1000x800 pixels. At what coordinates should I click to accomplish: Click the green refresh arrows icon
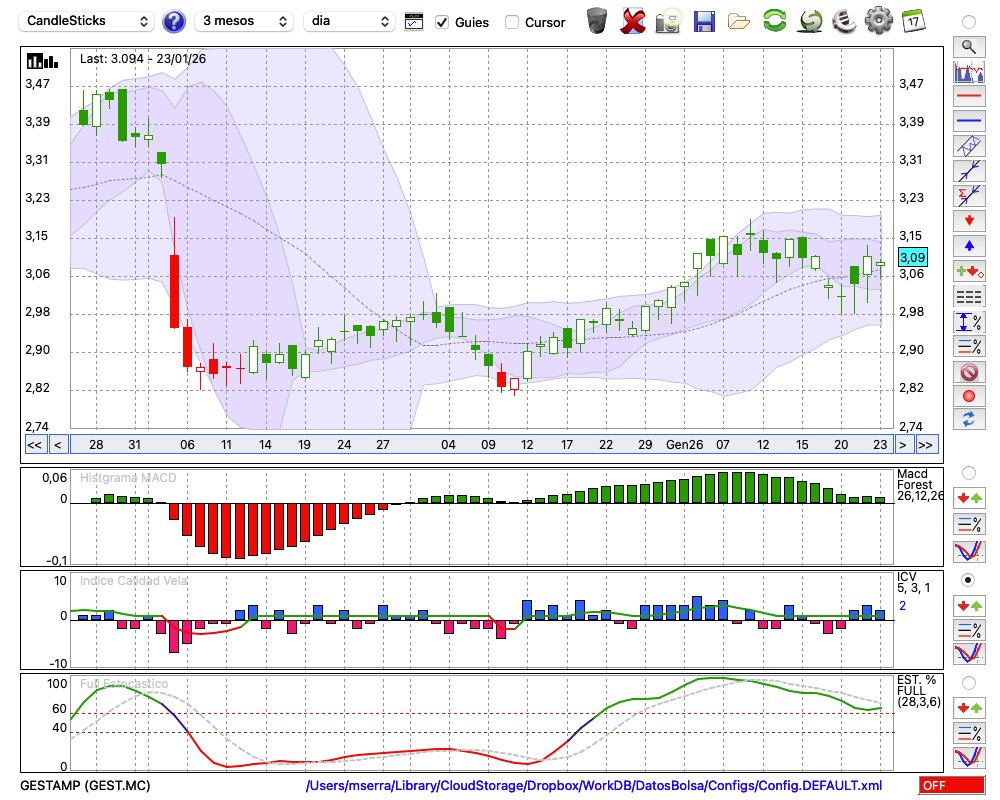[774, 20]
